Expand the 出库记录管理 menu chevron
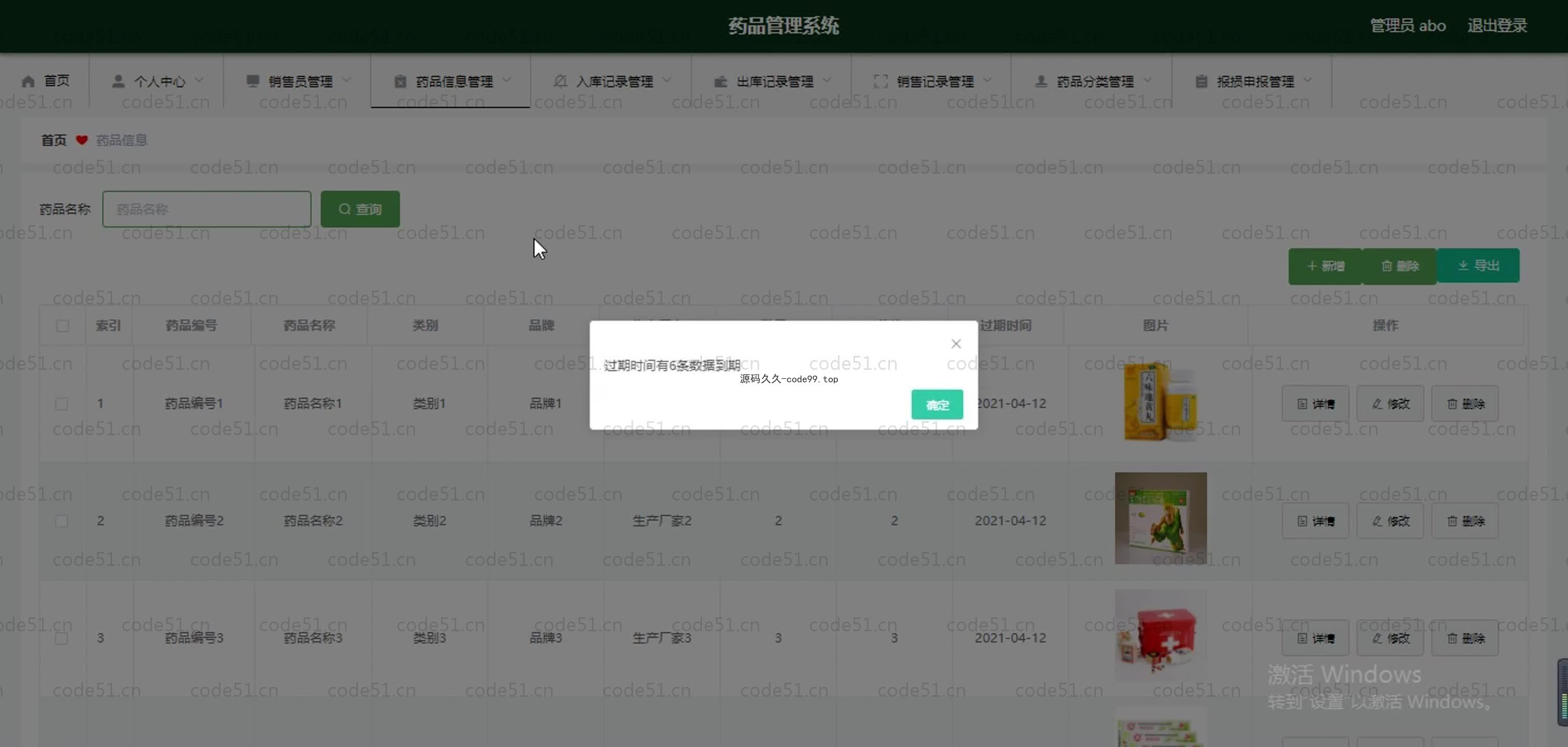This screenshot has width=1568, height=747. pos(827,80)
